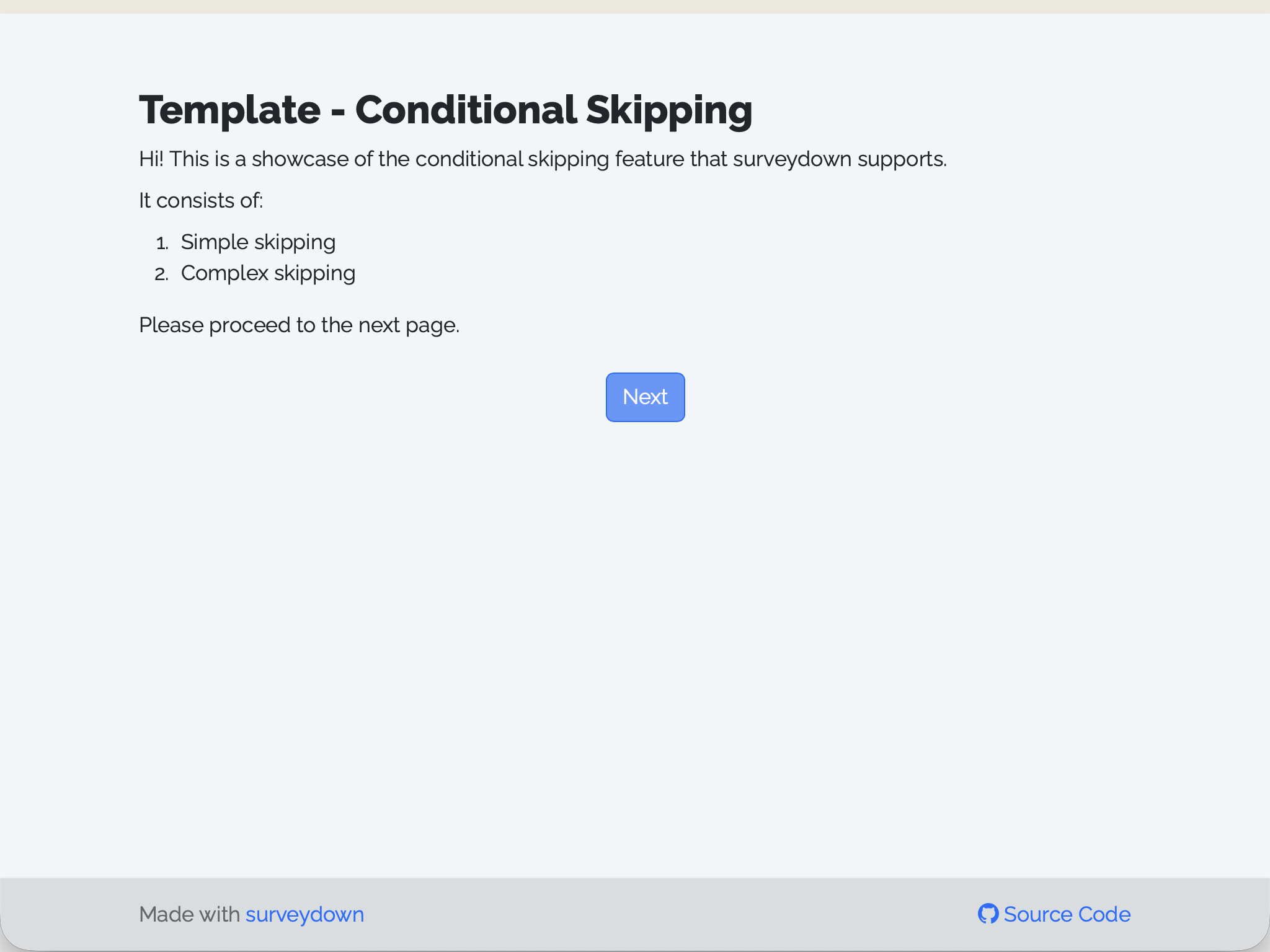The image size is (1270, 952).
Task: Click the word 'showcase' in the intro
Action: tap(300, 159)
